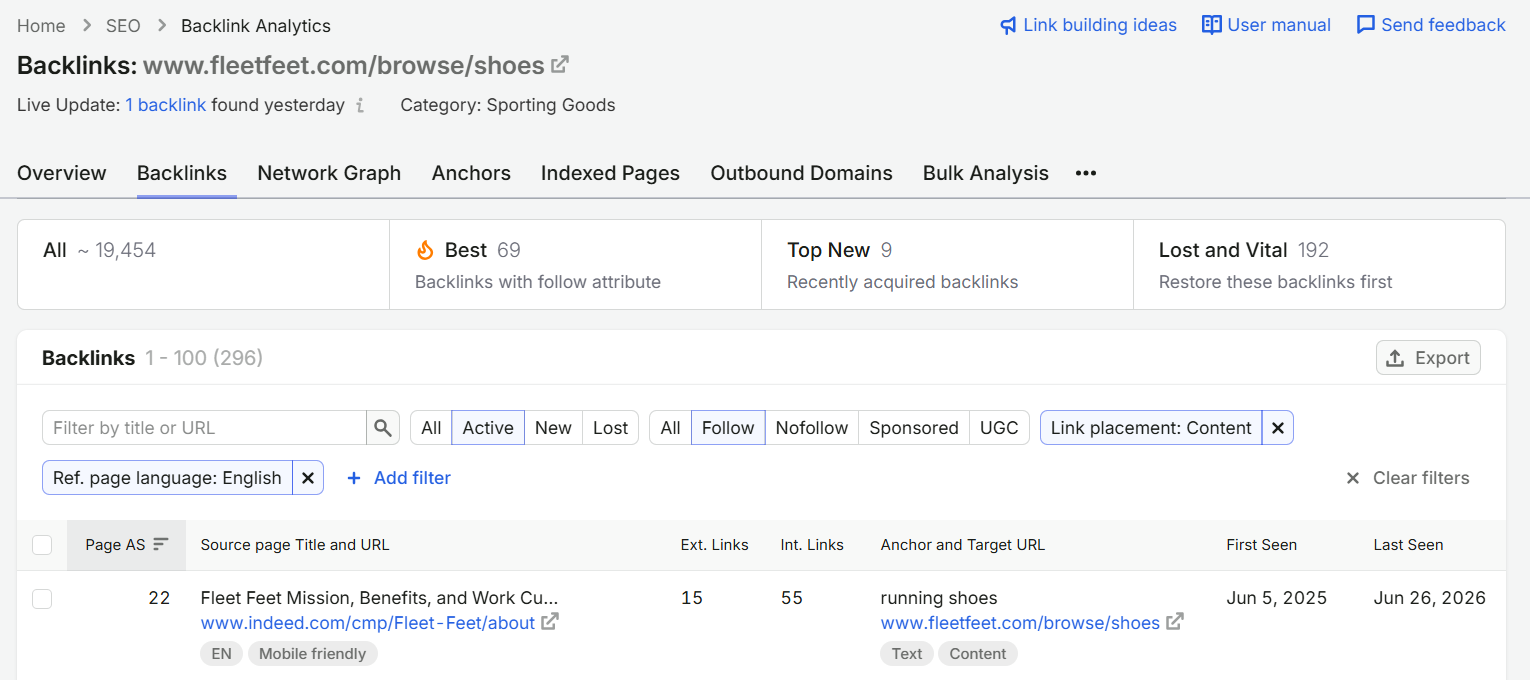The image size is (1530, 680).
Task: Switch to the Anchors tab
Action: click(x=471, y=173)
